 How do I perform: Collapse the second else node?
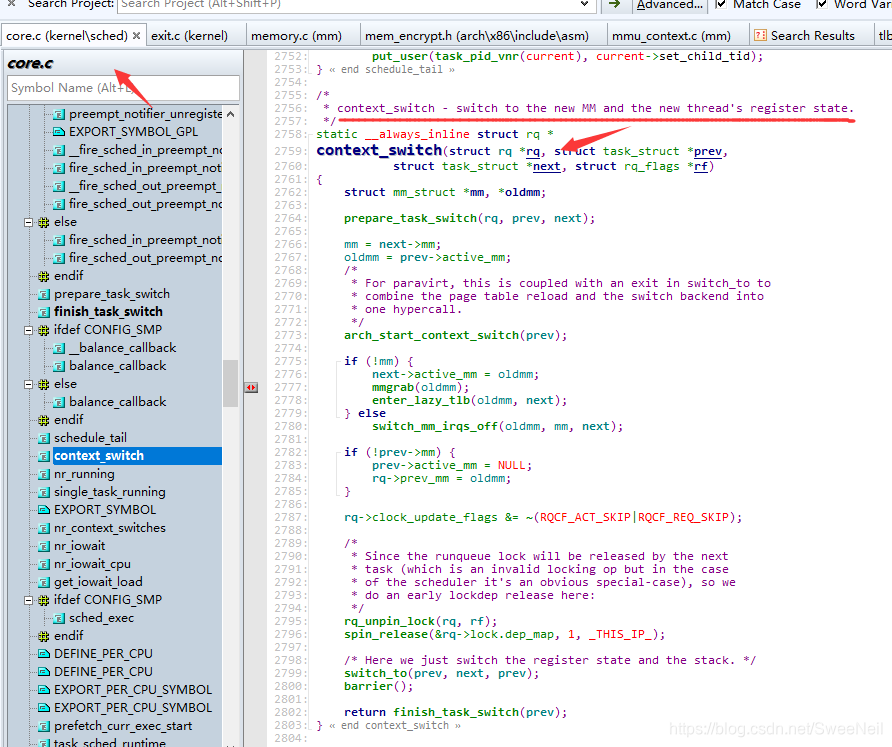[28, 385]
